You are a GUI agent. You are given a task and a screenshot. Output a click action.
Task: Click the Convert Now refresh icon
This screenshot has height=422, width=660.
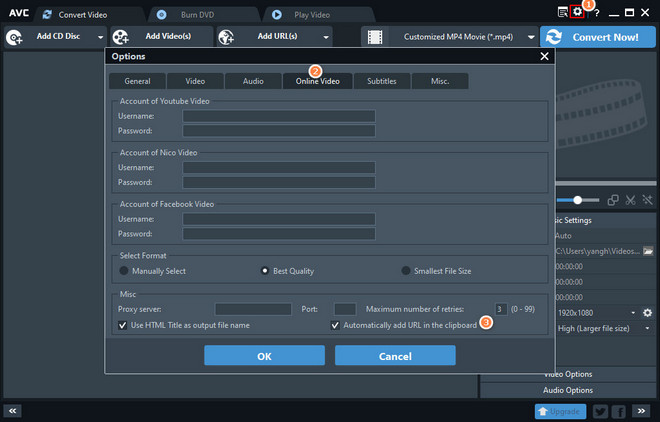(554, 37)
